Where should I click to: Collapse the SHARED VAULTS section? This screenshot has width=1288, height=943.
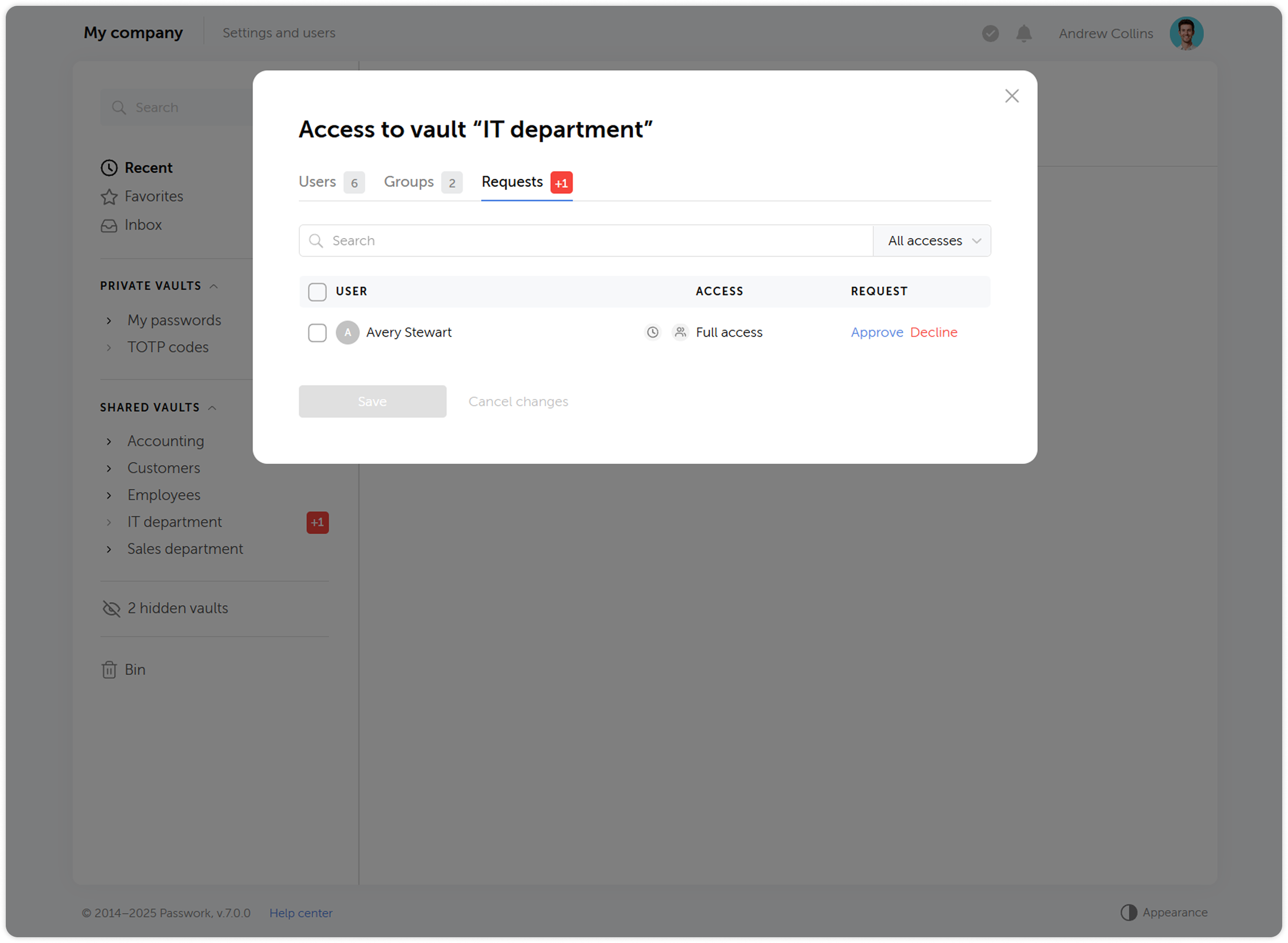click(212, 407)
